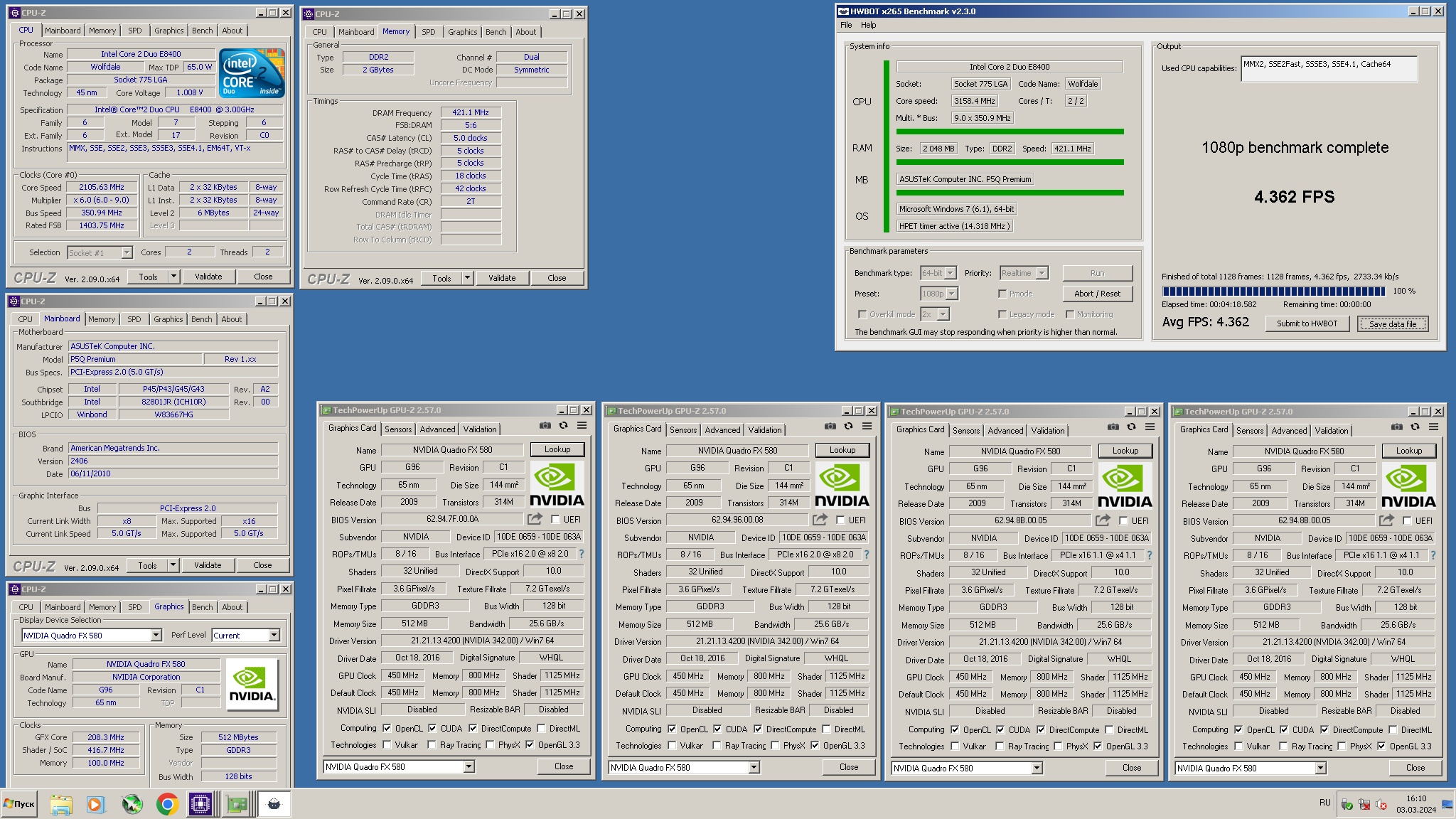
Task: Open Windows Explorer from the taskbar
Action: 61,804
